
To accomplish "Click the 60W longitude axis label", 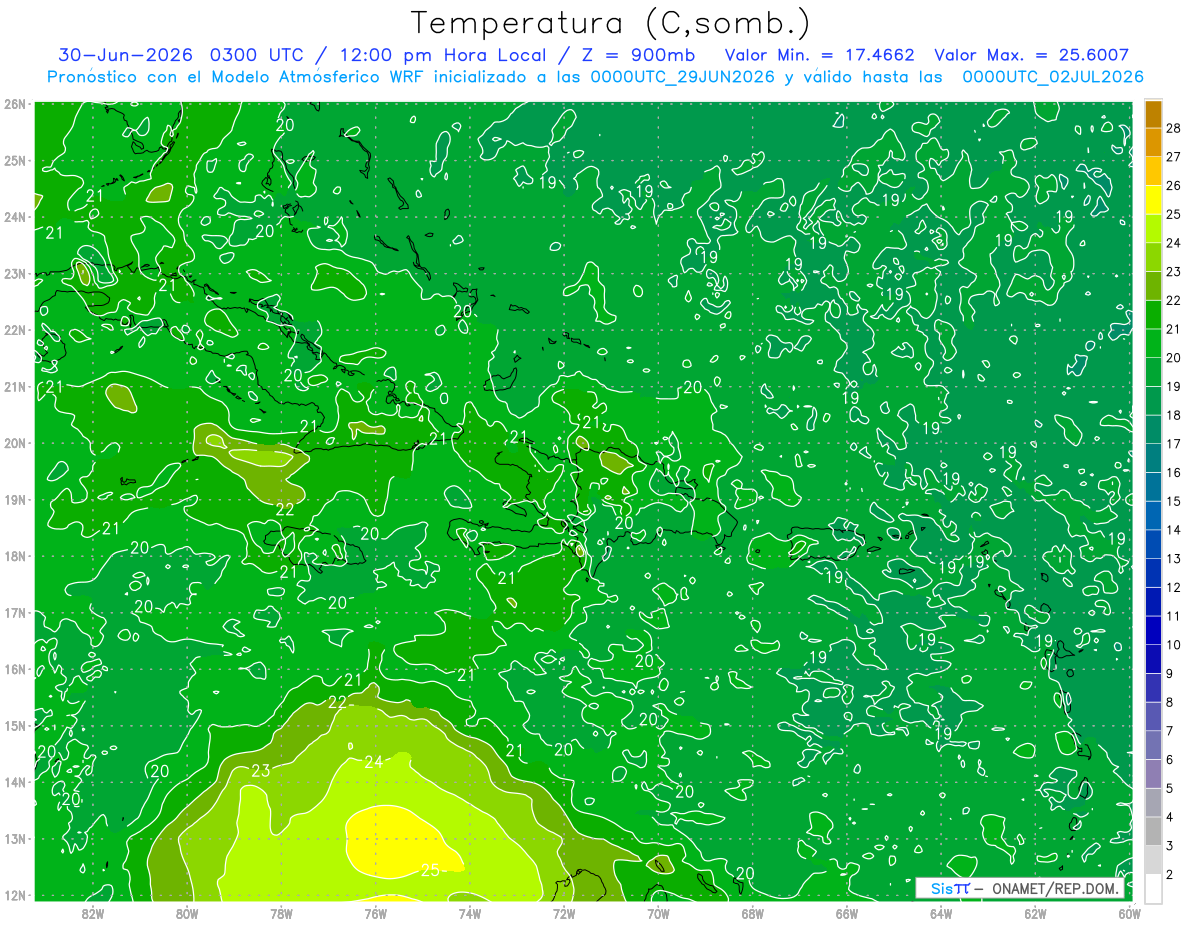I will click(x=1129, y=912).
